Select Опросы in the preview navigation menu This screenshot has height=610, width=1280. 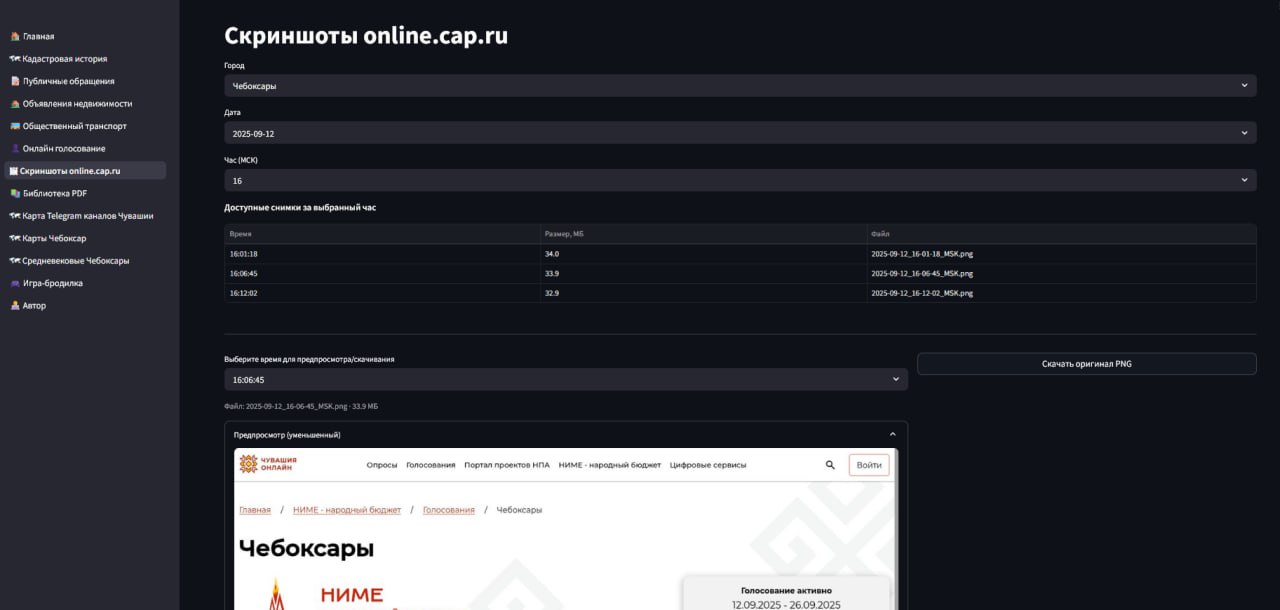(x=381, y=465)
